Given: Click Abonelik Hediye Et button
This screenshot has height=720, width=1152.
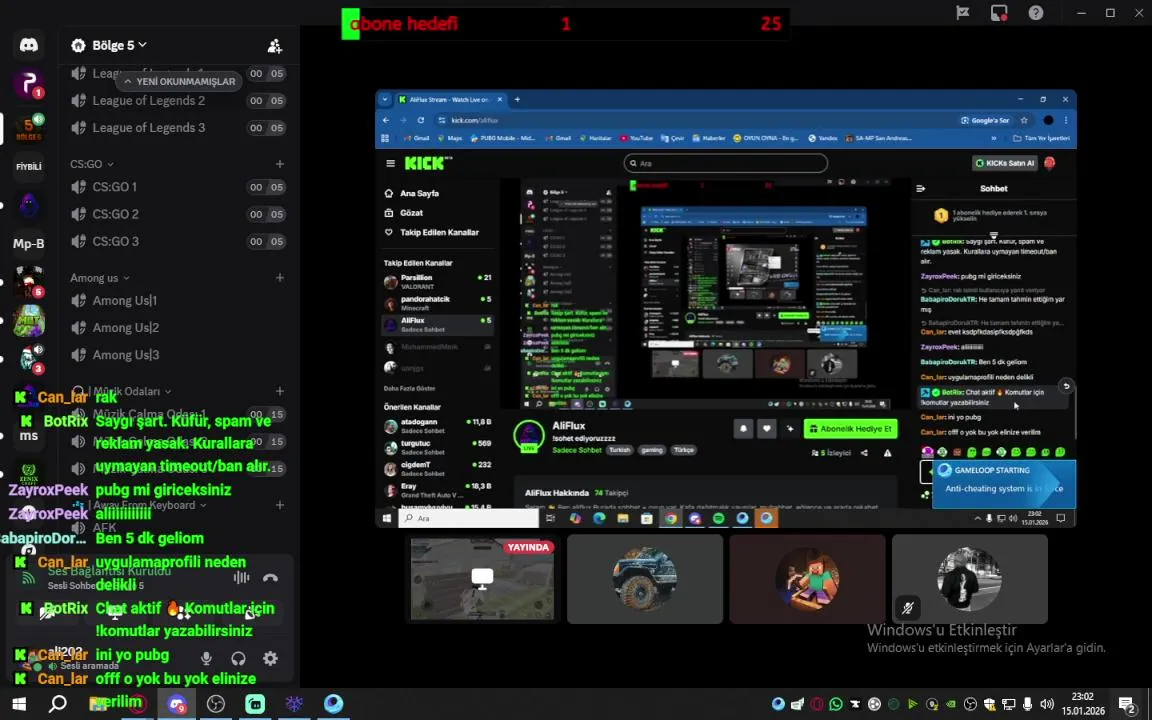Looking at the screenshot, I should pyautogui.click(x=850, y=428).
